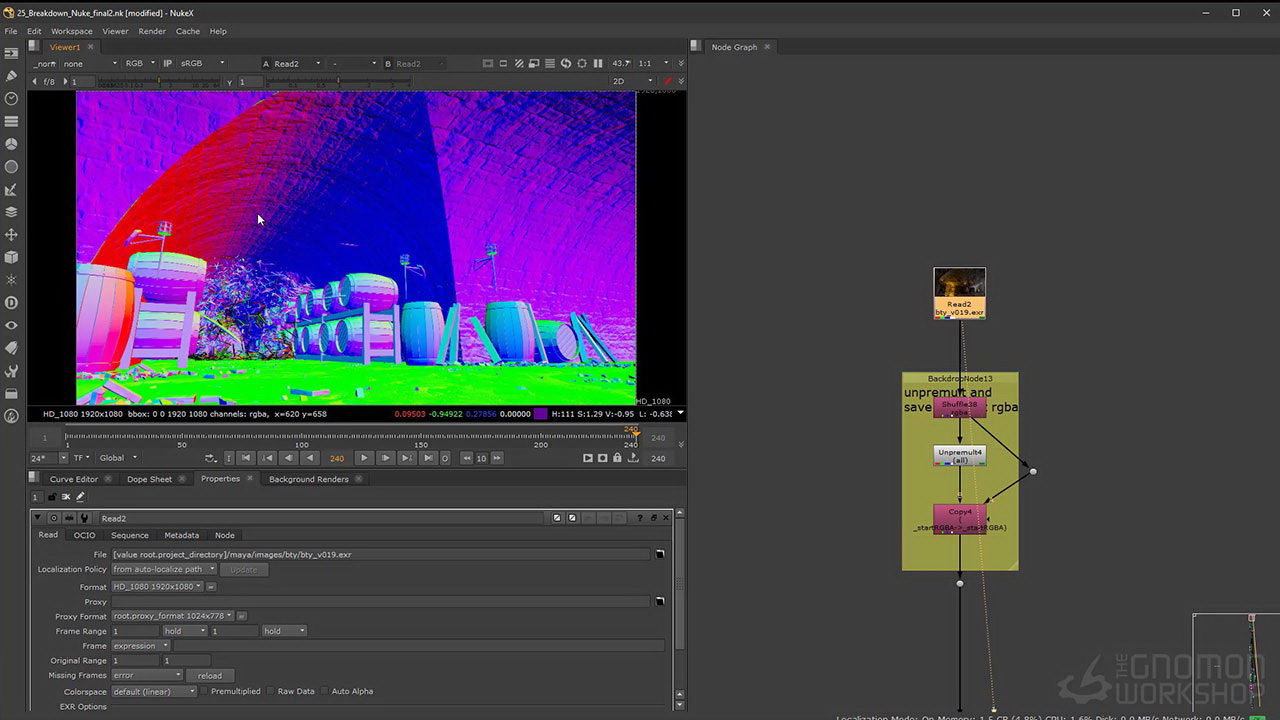Open the Views nodes eye icon
Viewport: 1280px width, 720px height.
click(x=11, y=325)
